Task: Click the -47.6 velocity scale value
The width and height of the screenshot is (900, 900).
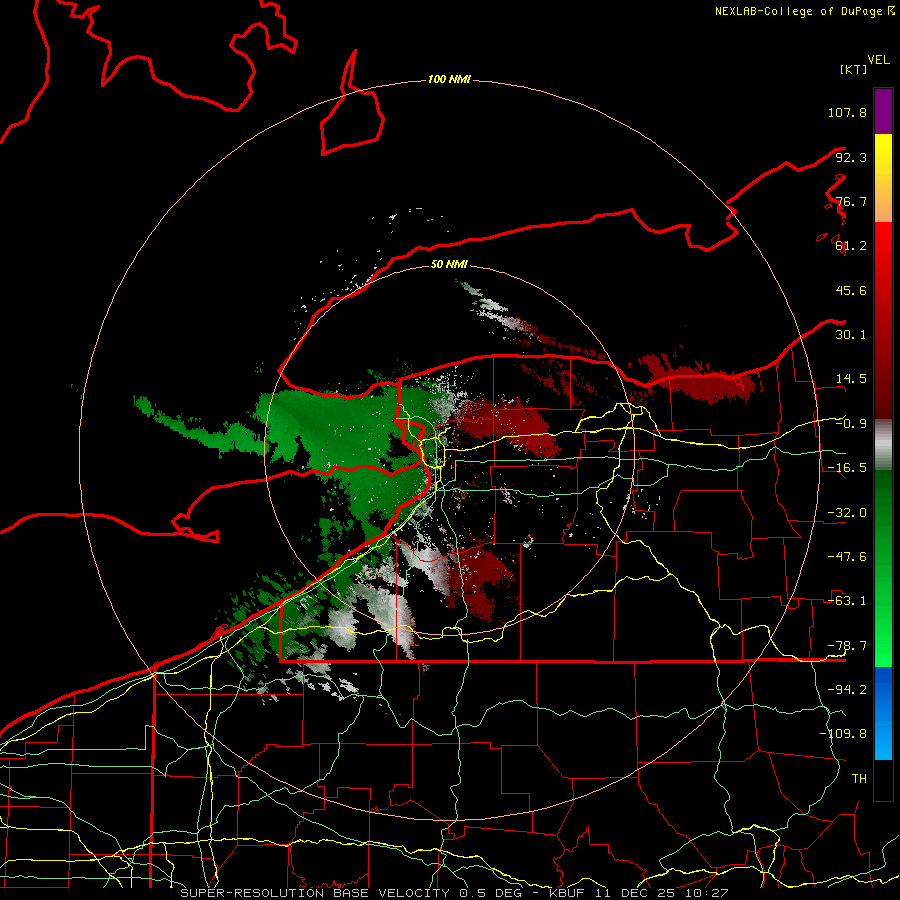Action: [x=847, y=557]
